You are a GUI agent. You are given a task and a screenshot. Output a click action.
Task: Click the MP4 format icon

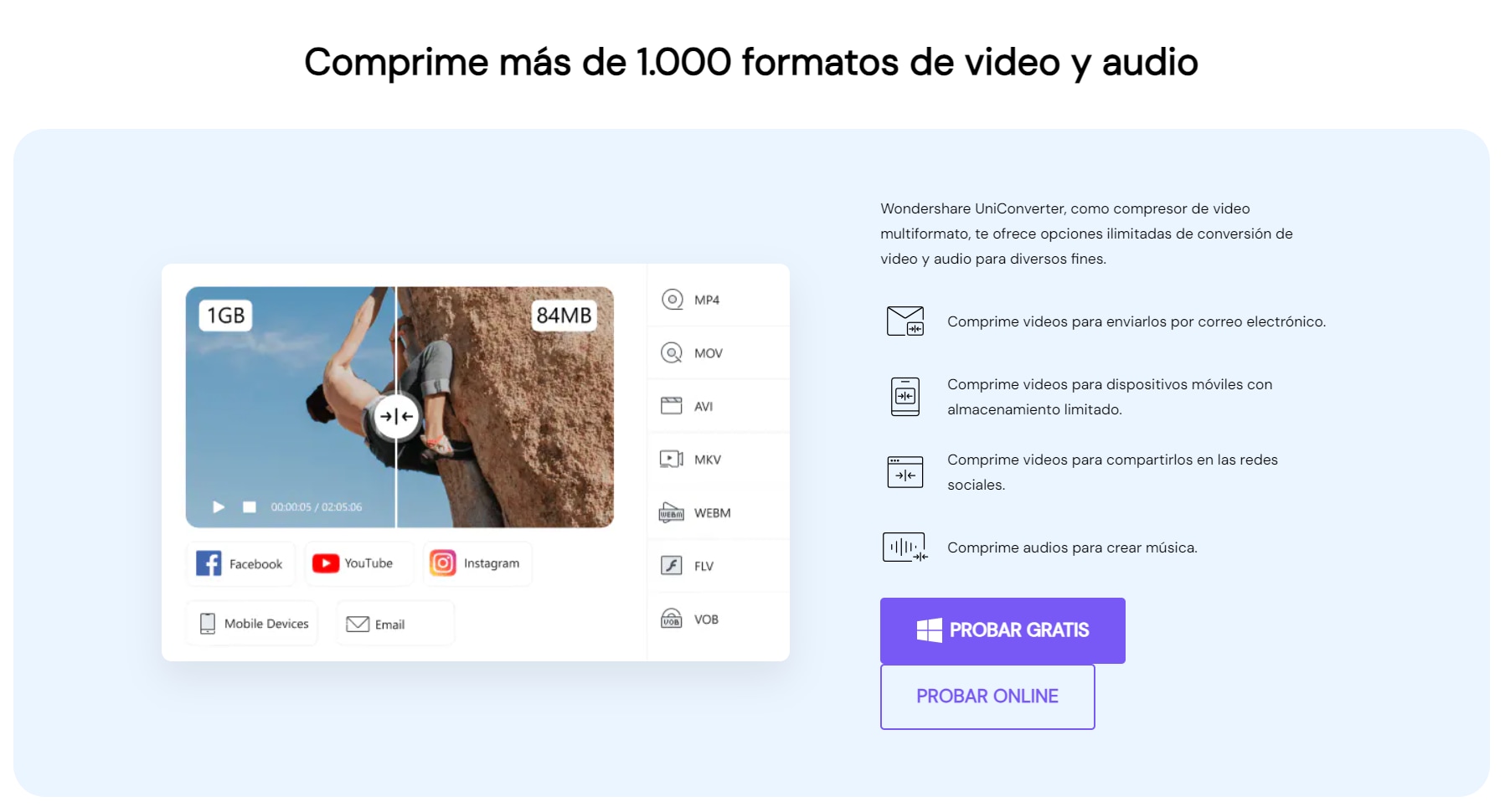[x=672, y=300]
